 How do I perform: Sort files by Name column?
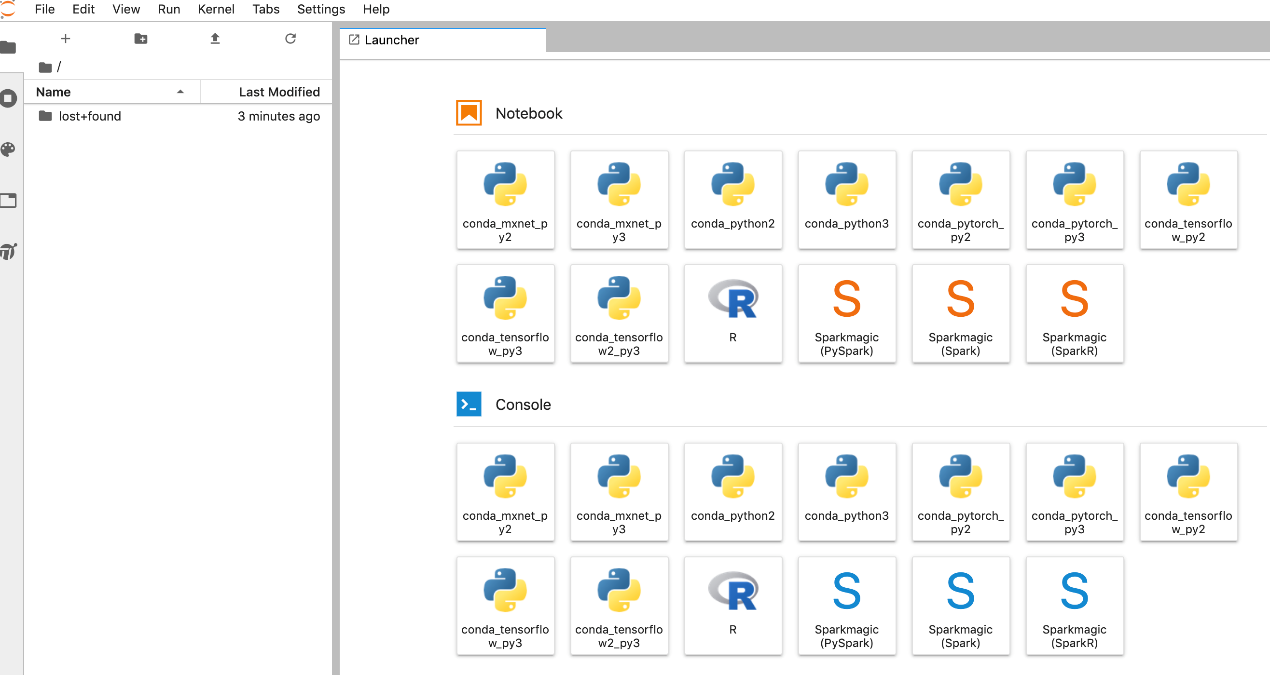click(x=54, y=92)
